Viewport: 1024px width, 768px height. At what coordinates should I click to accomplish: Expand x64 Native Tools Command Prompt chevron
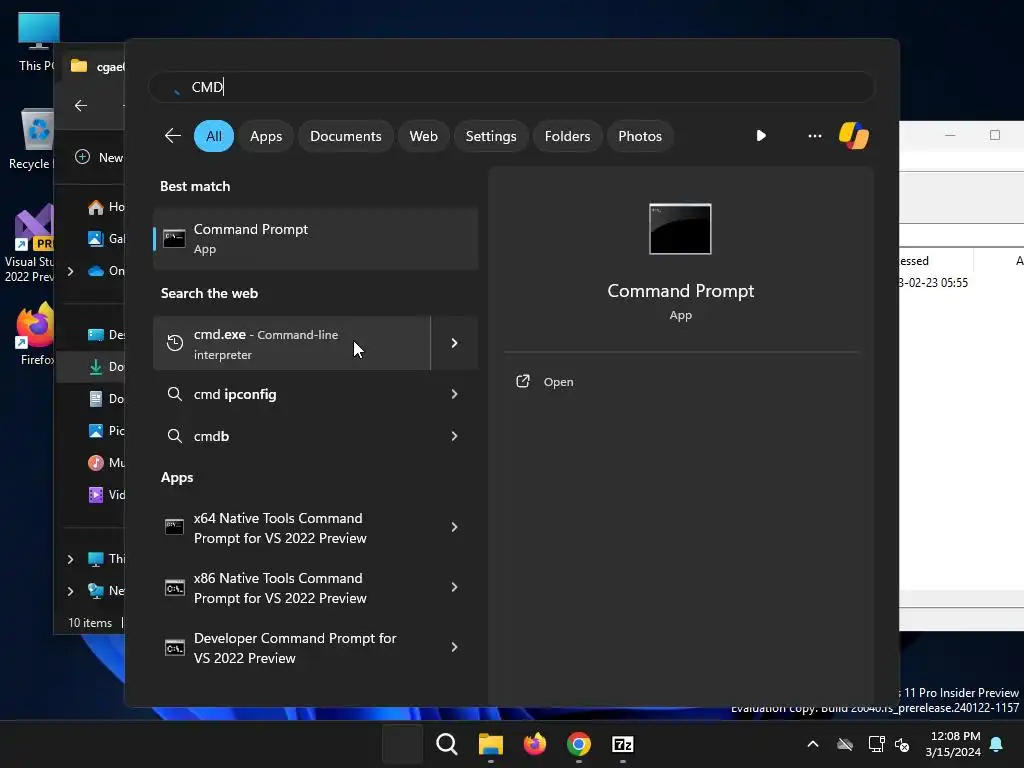tap(455, 527)
